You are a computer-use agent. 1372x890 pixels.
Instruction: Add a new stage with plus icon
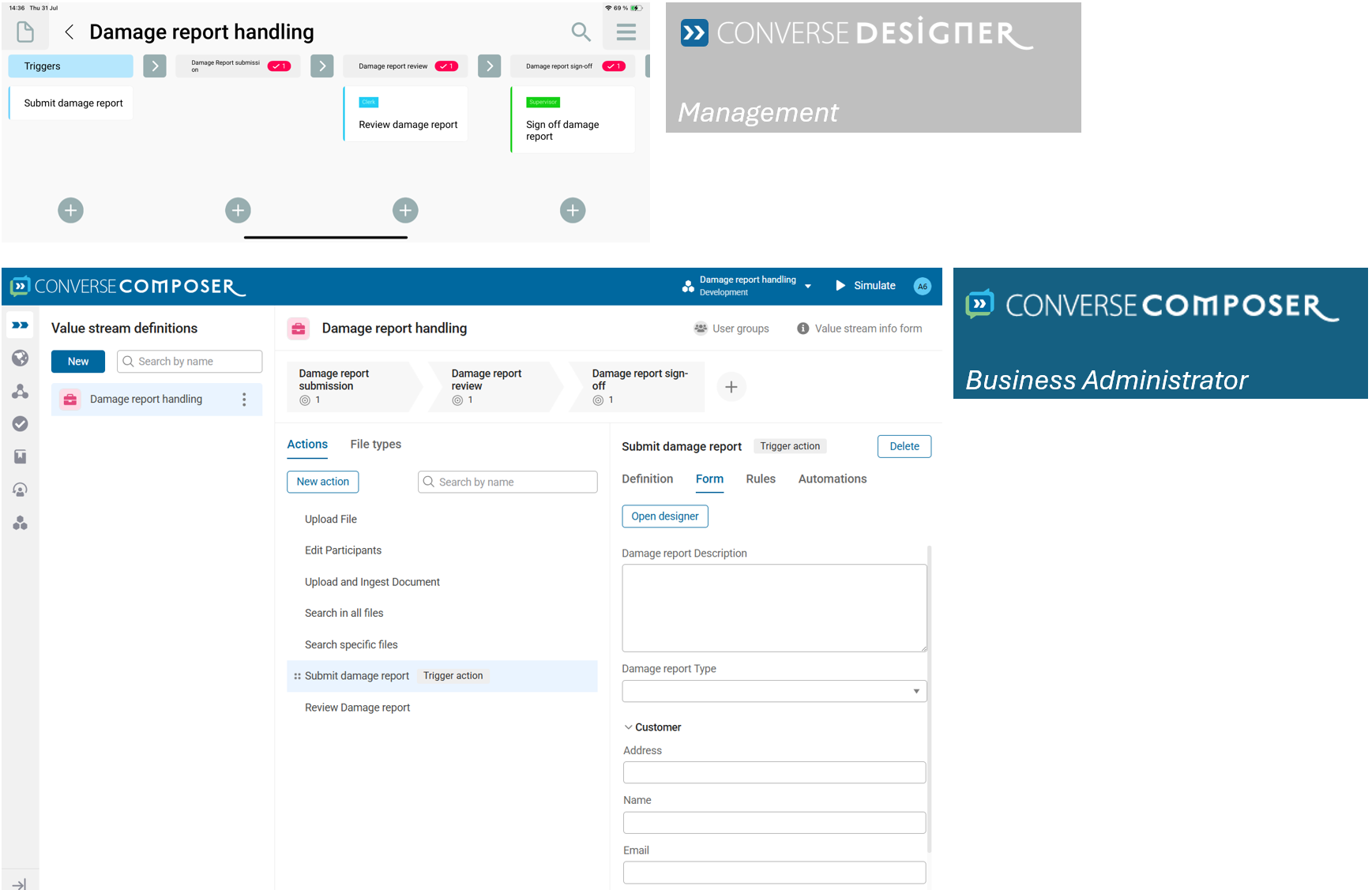(x=731, y=387)
